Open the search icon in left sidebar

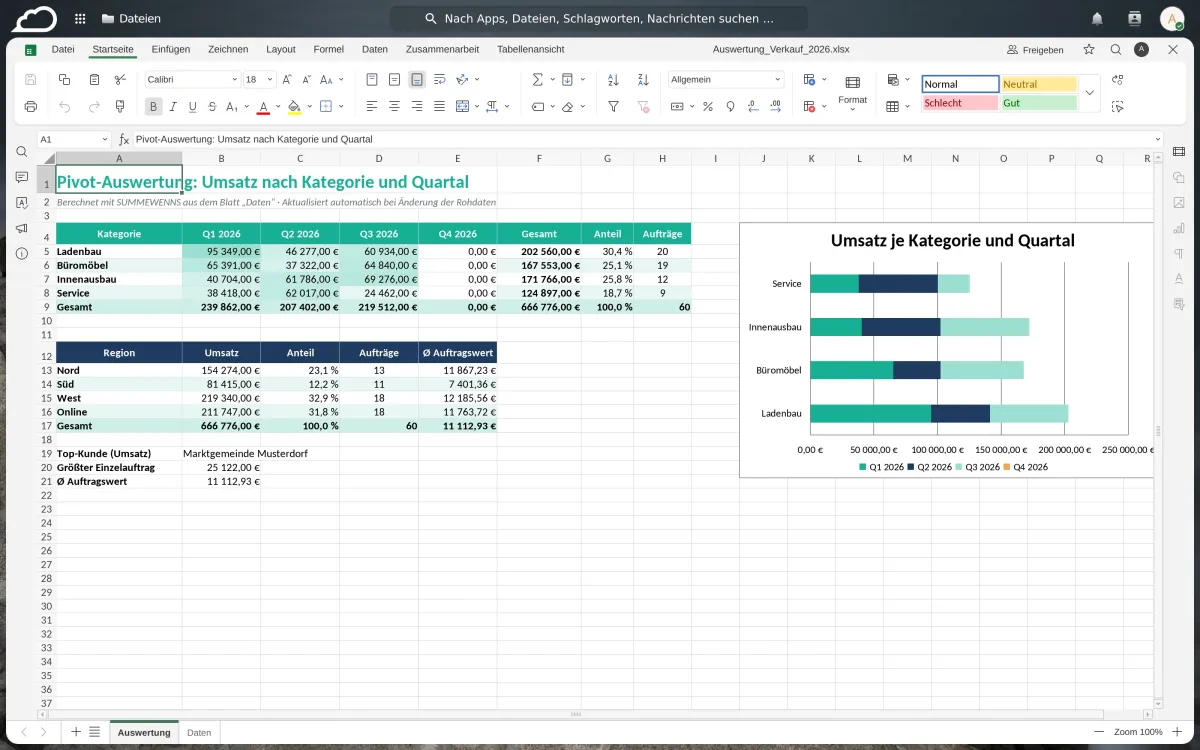22,152
